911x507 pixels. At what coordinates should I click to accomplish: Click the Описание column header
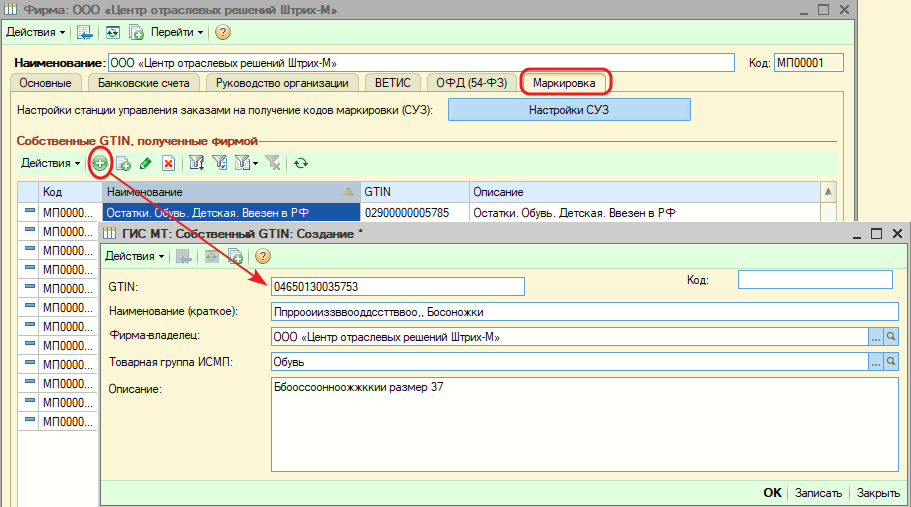(x=644, y=192)
